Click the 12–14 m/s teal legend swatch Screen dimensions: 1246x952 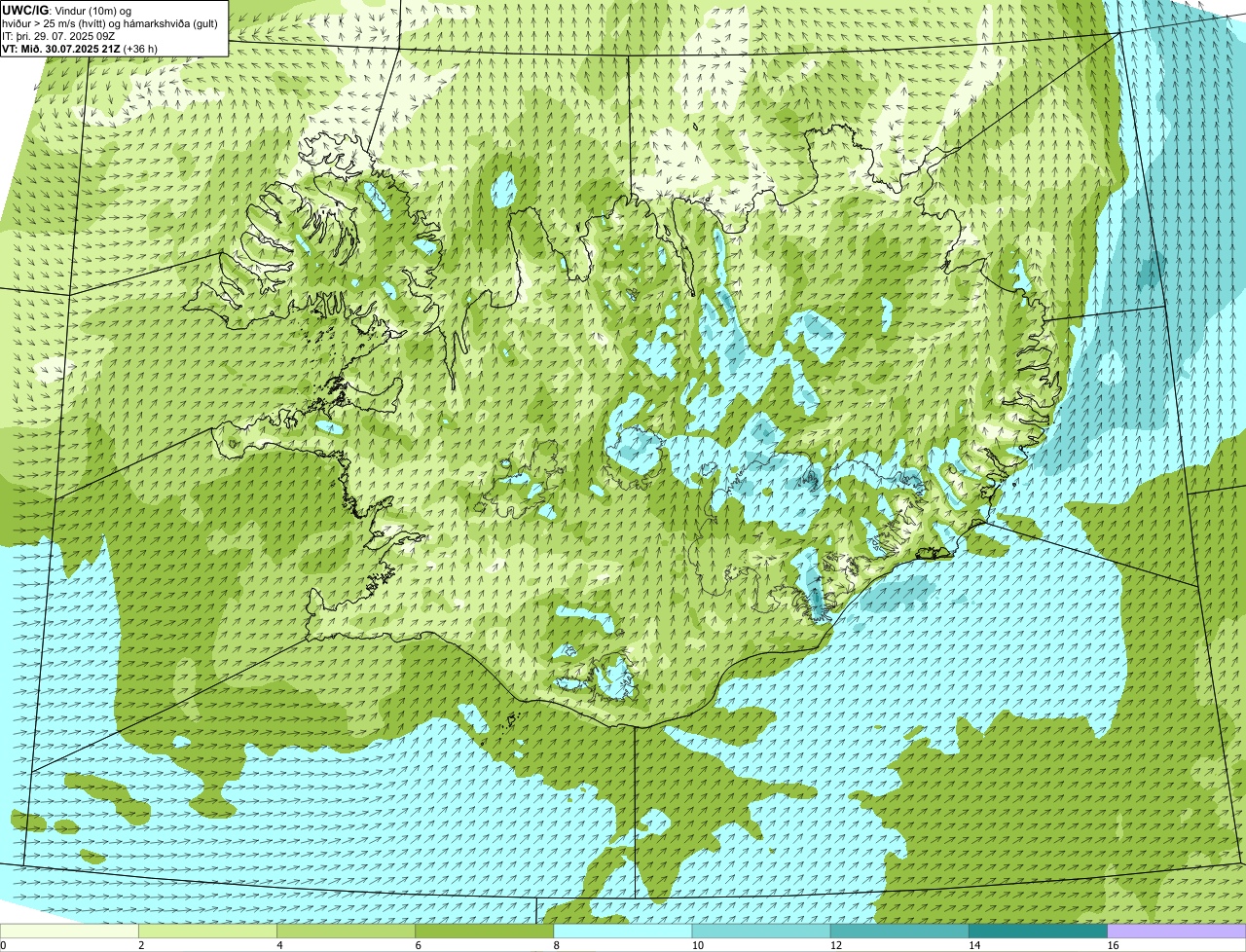point(899,932)
